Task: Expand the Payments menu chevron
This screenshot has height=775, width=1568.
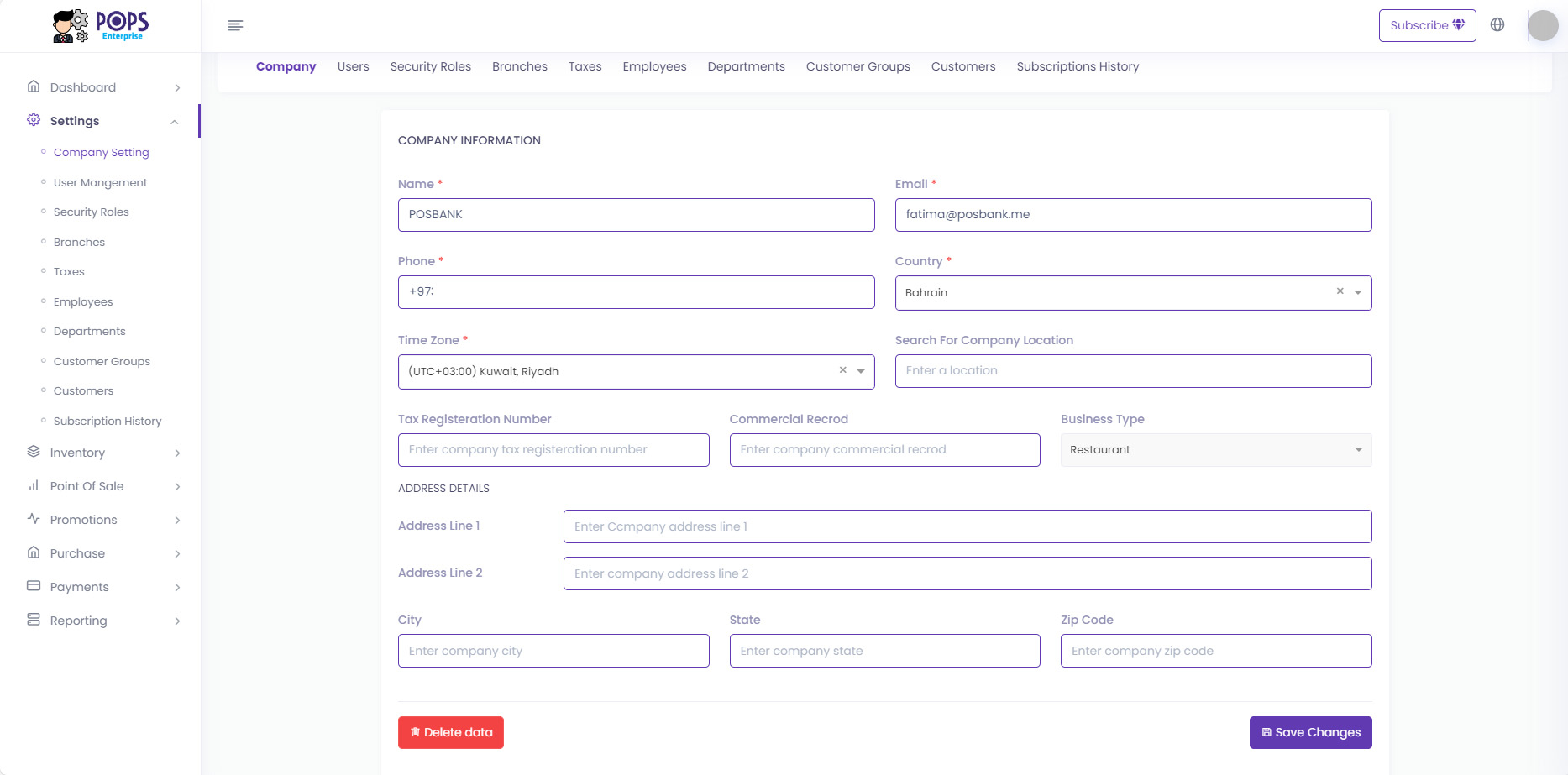Action: coord(177,588)
